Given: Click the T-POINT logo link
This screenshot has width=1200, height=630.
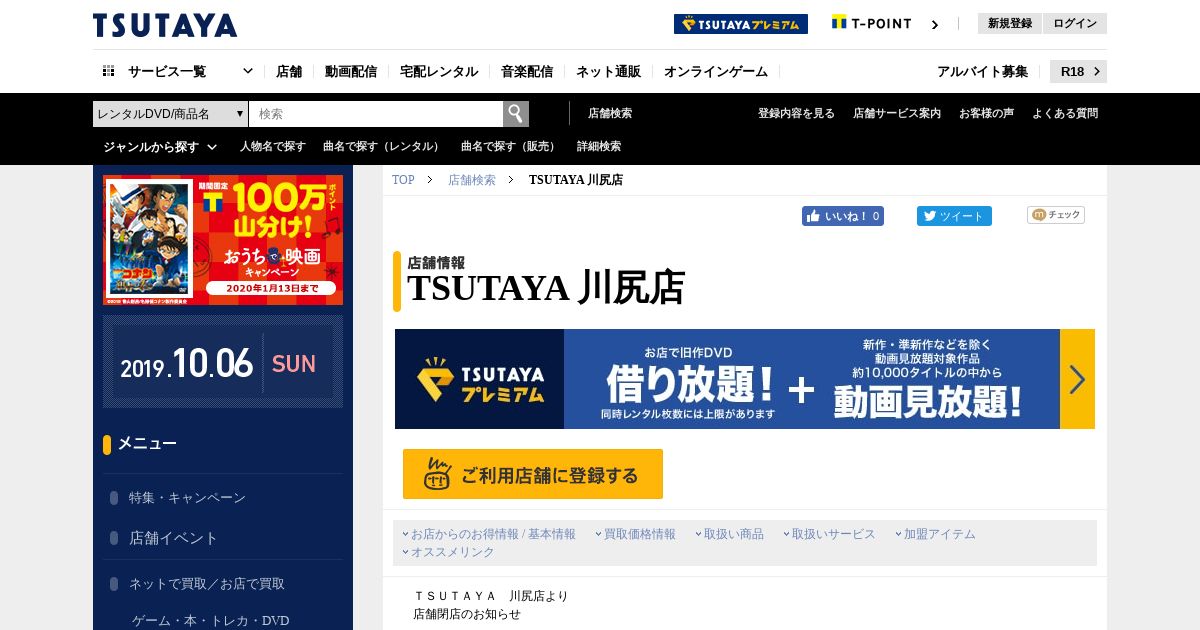Looking at the screenshot, I should click(871, 23).
